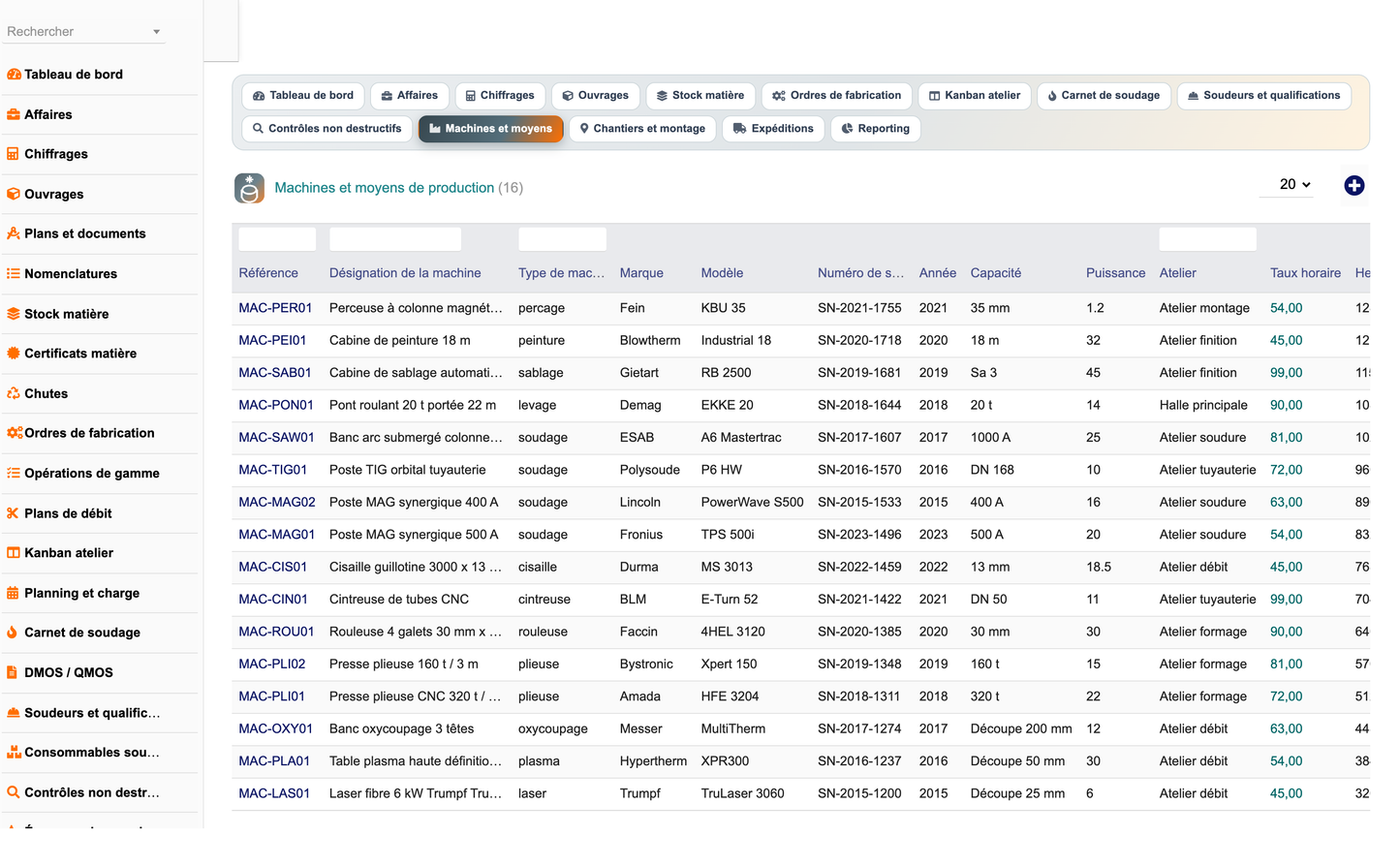Open machine record MAC-MAG02
Image resolution: width=1400 pixels, height=866 pixels.
tap(277, 502)
